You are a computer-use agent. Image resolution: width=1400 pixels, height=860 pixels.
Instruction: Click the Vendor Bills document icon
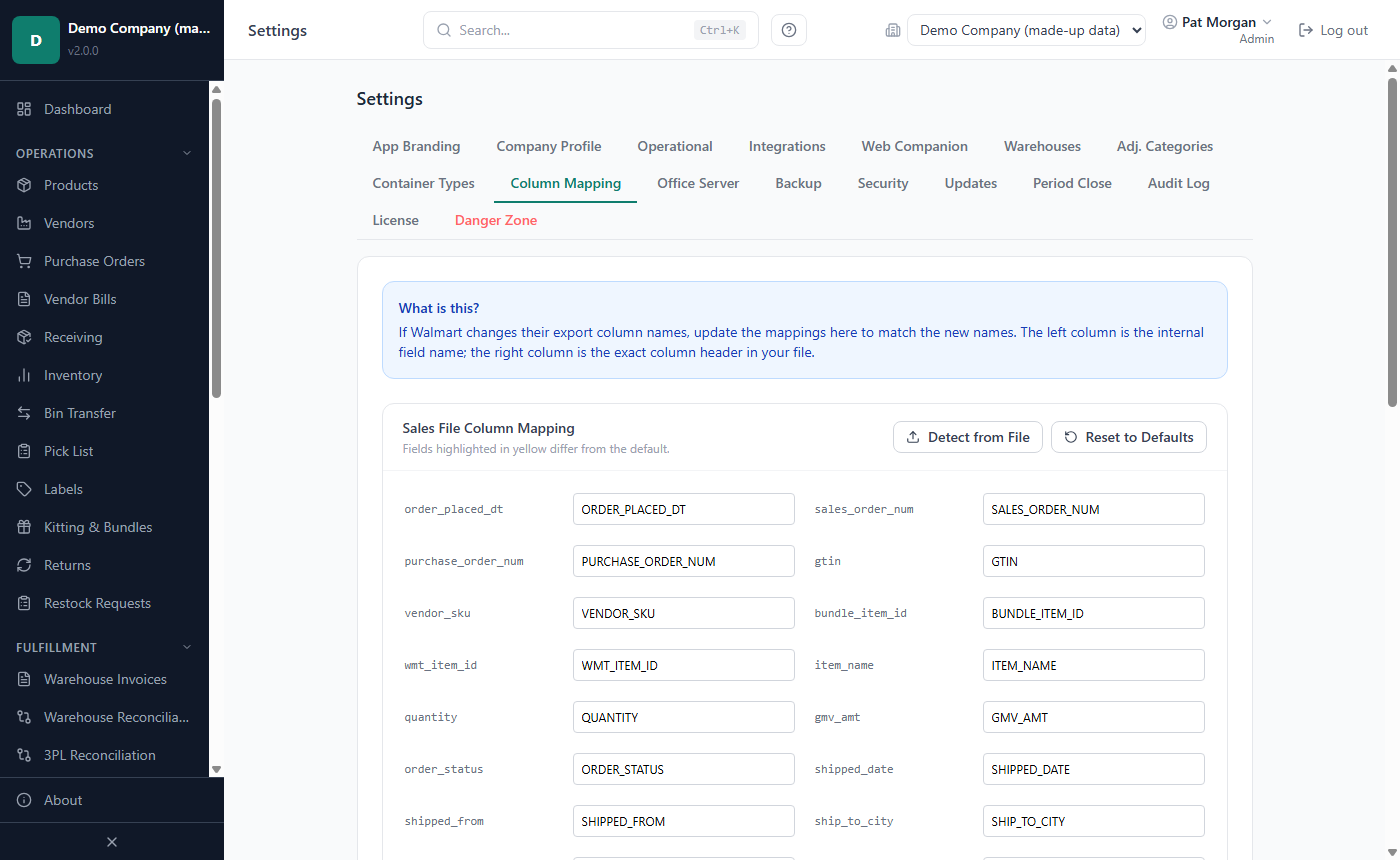(x=24, y=299)
